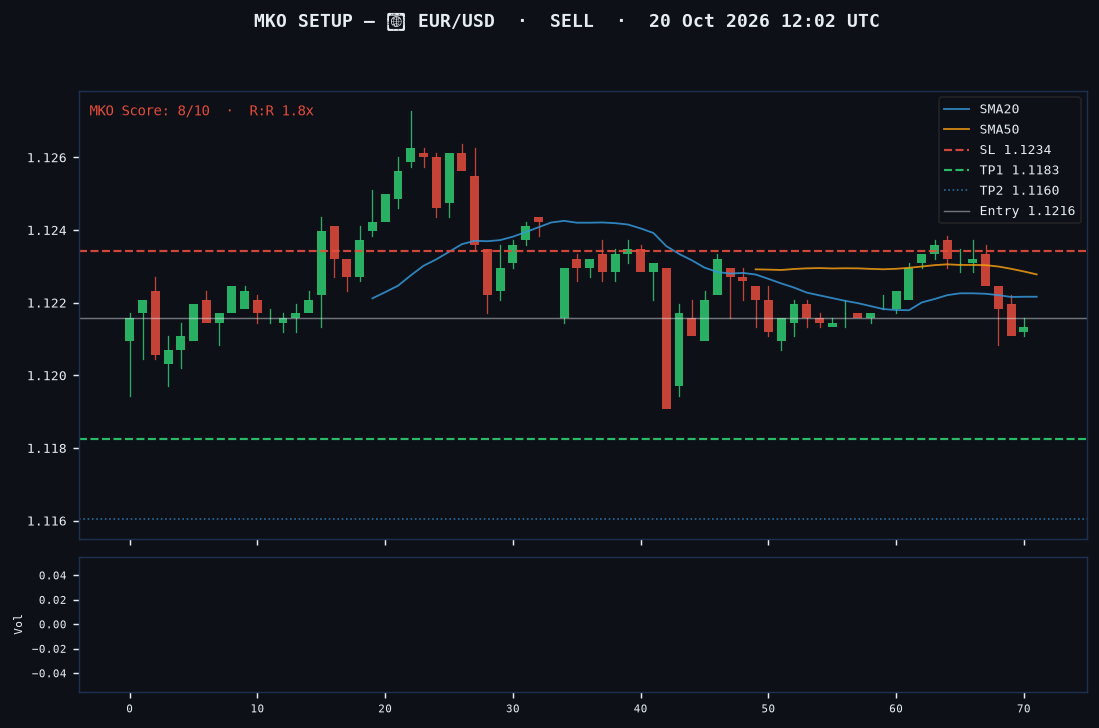1099x728 pixels.
Task: Click the SMA50 legend entry
Action: coord(981,130)
